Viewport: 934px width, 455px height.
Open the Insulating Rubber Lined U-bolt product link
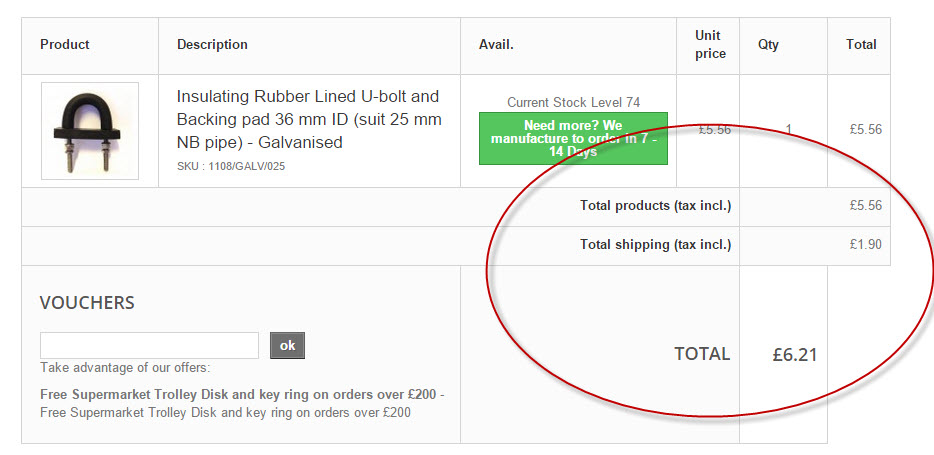click(308, 119)
